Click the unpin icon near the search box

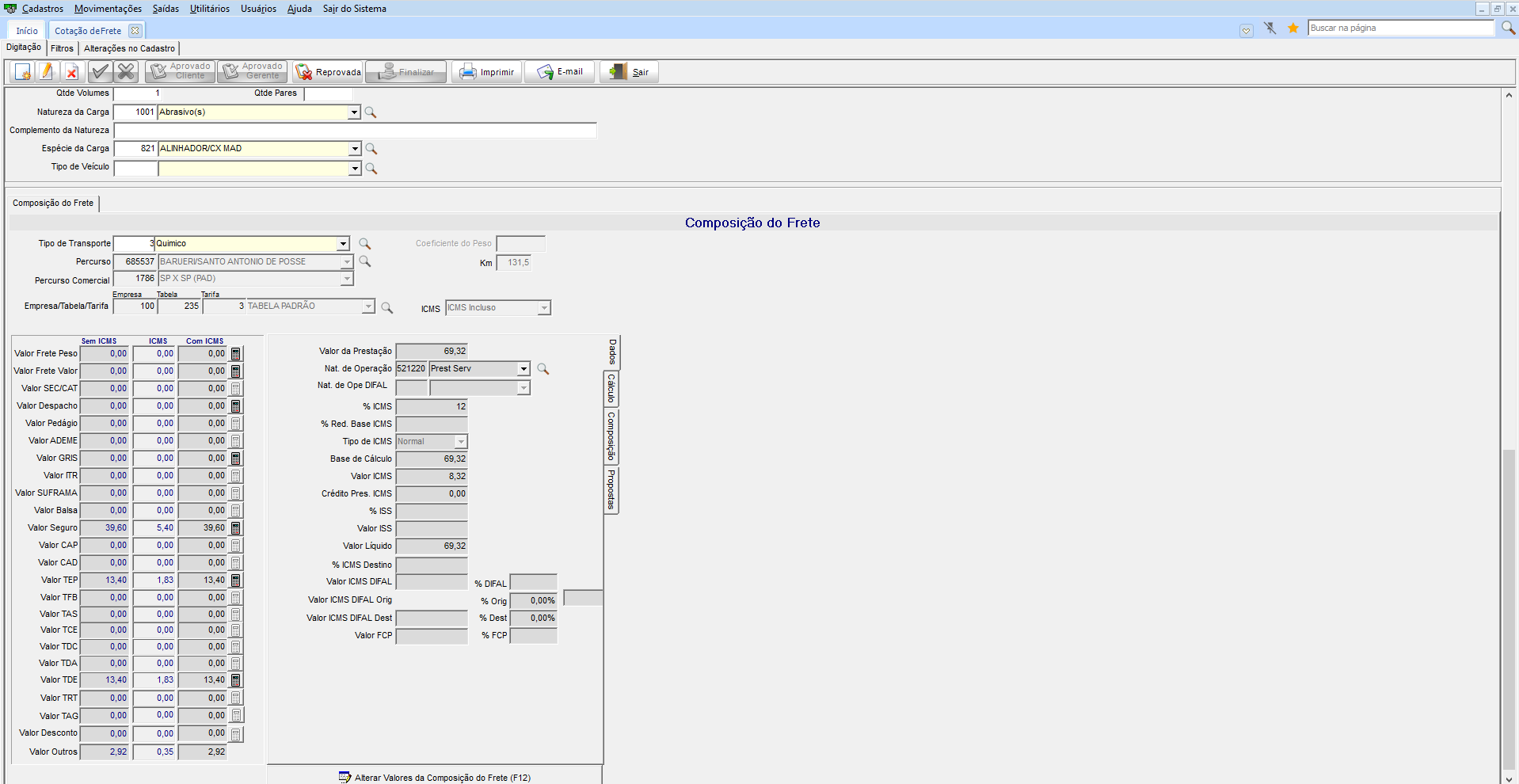[x=1270, y=29]
